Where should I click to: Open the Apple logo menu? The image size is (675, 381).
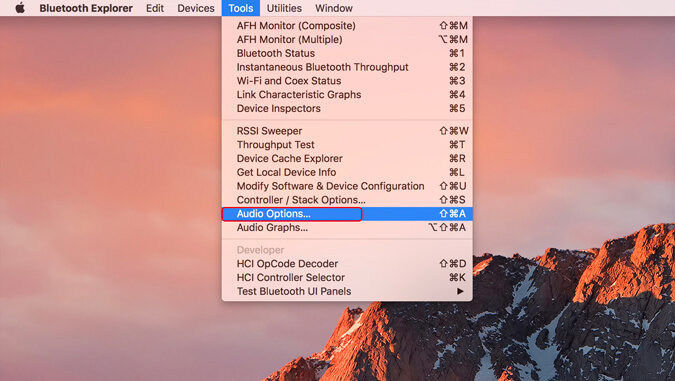[x=20, y=8]
